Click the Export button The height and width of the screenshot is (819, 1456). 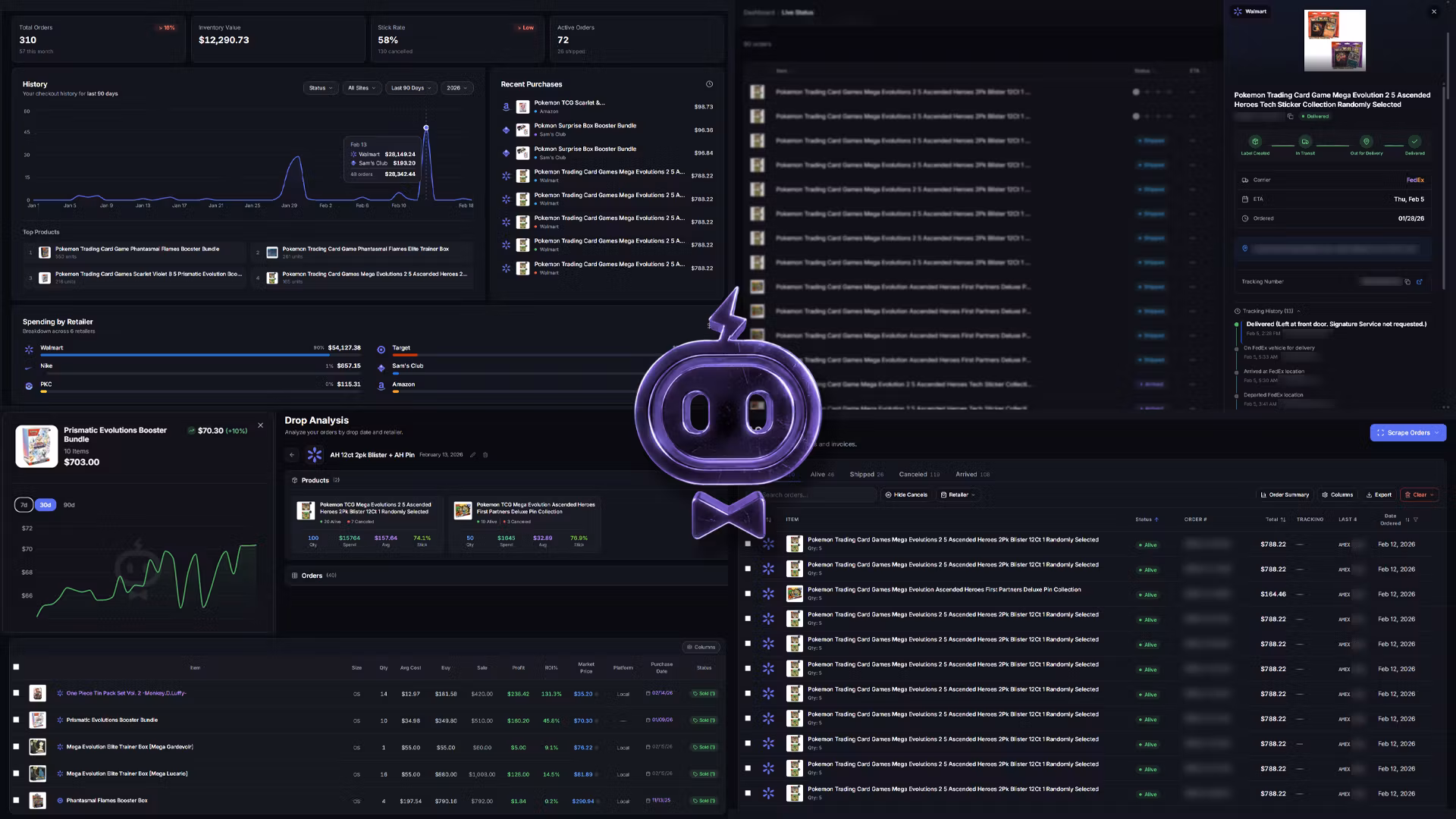1379,495
